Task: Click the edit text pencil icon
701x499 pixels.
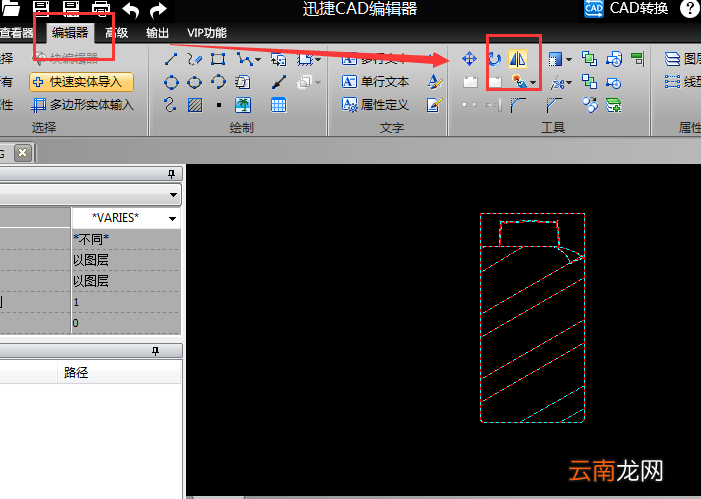Action: 435,105
